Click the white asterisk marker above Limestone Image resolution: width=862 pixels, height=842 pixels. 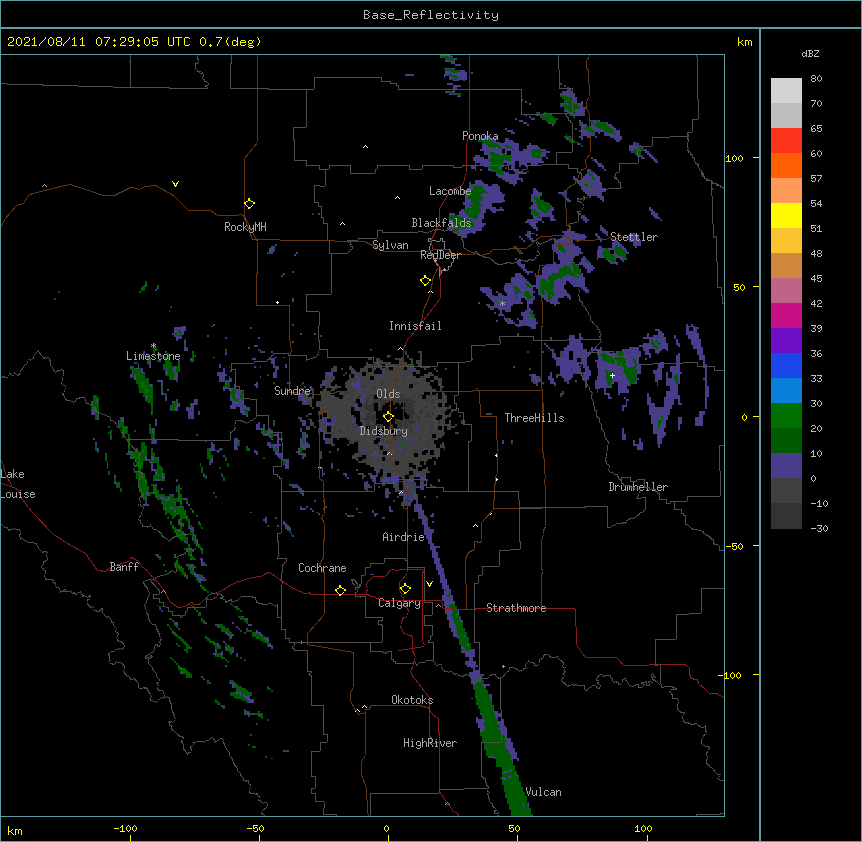(x=154, y=346)
